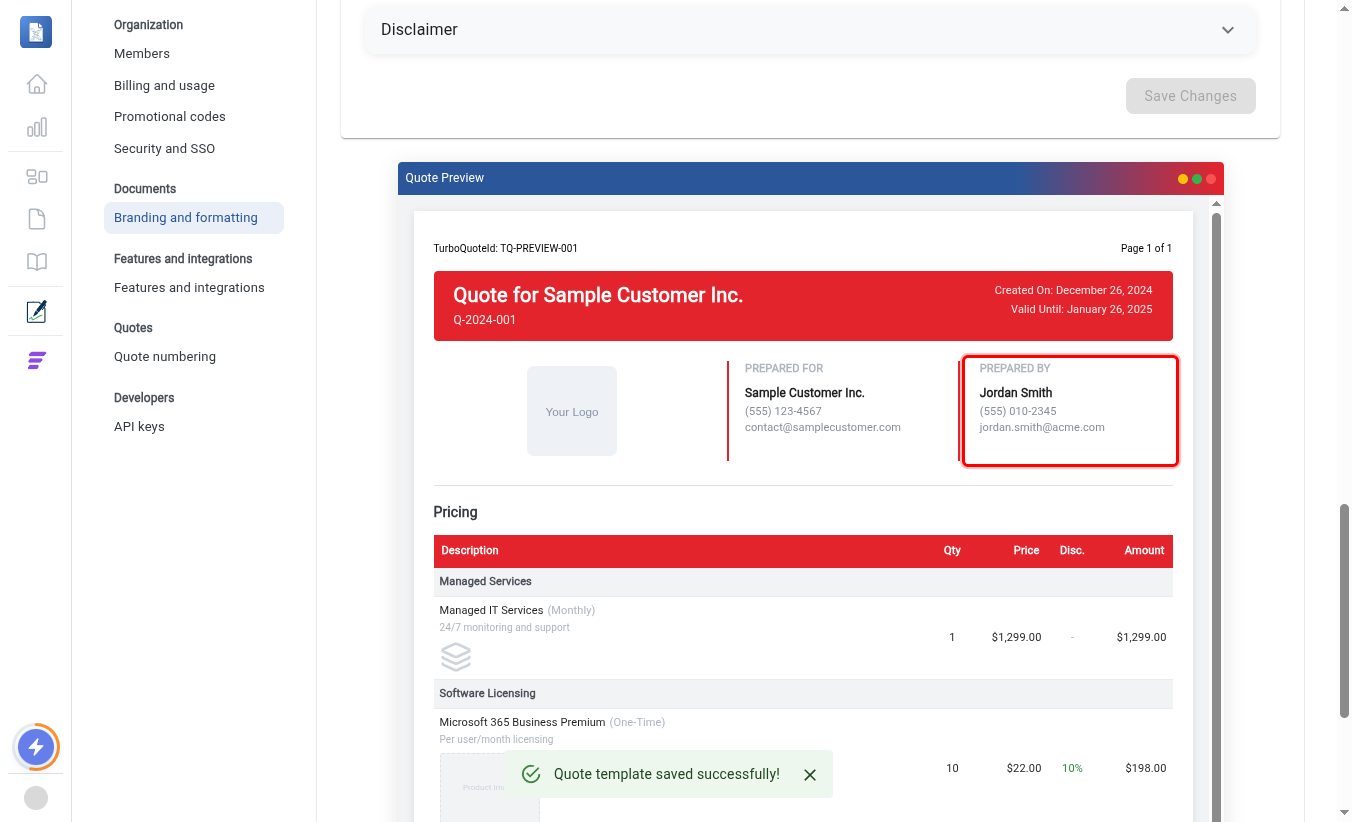This screenshot has height=822, width=1352.
Task: Click the pen-and-paper edit icon
Action: (36, 311)
